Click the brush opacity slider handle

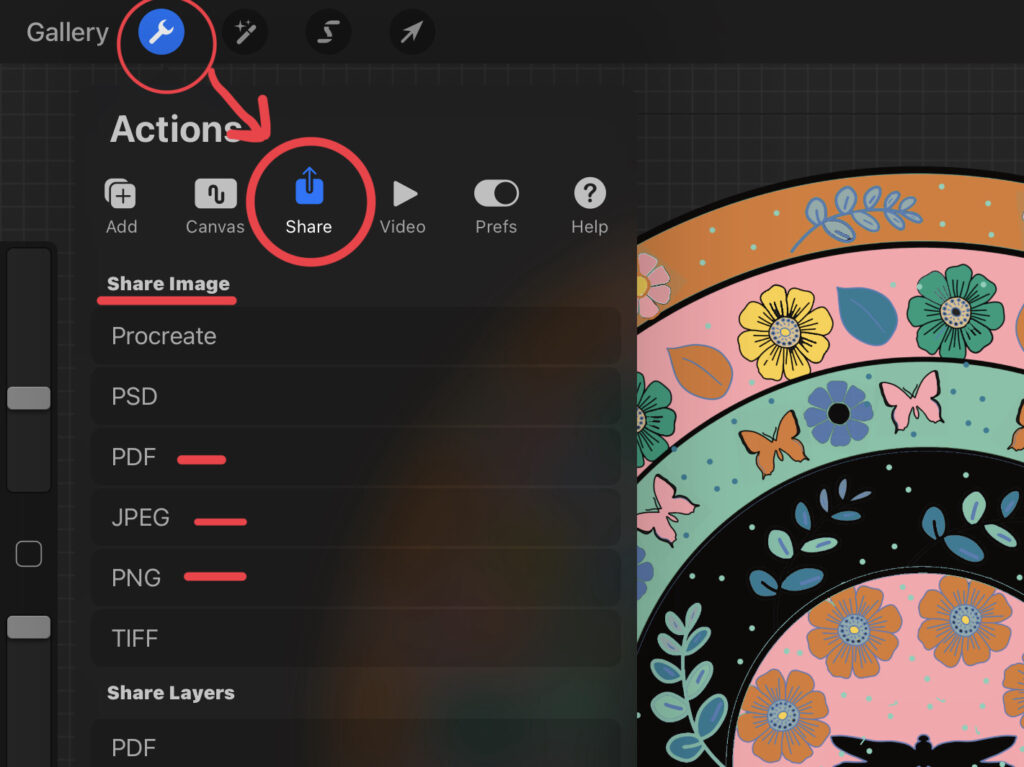pyautogui.click(x=29, y=627)
